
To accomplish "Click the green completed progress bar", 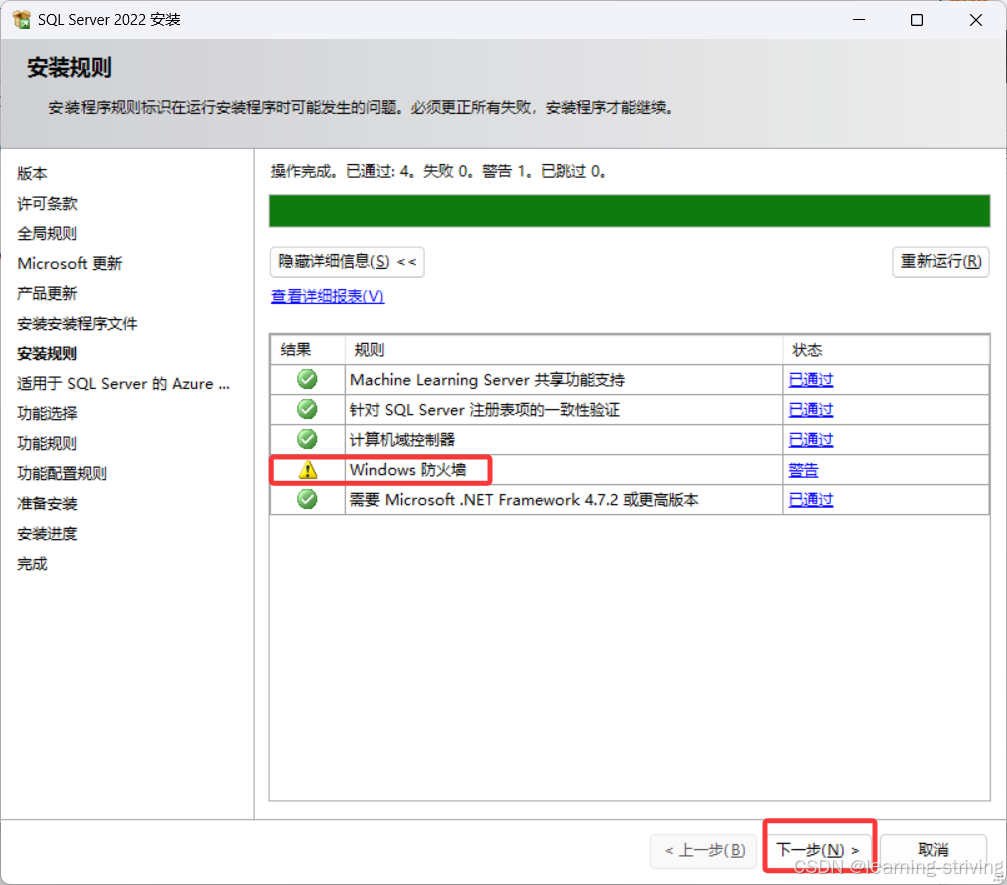I will pos(629,211).
